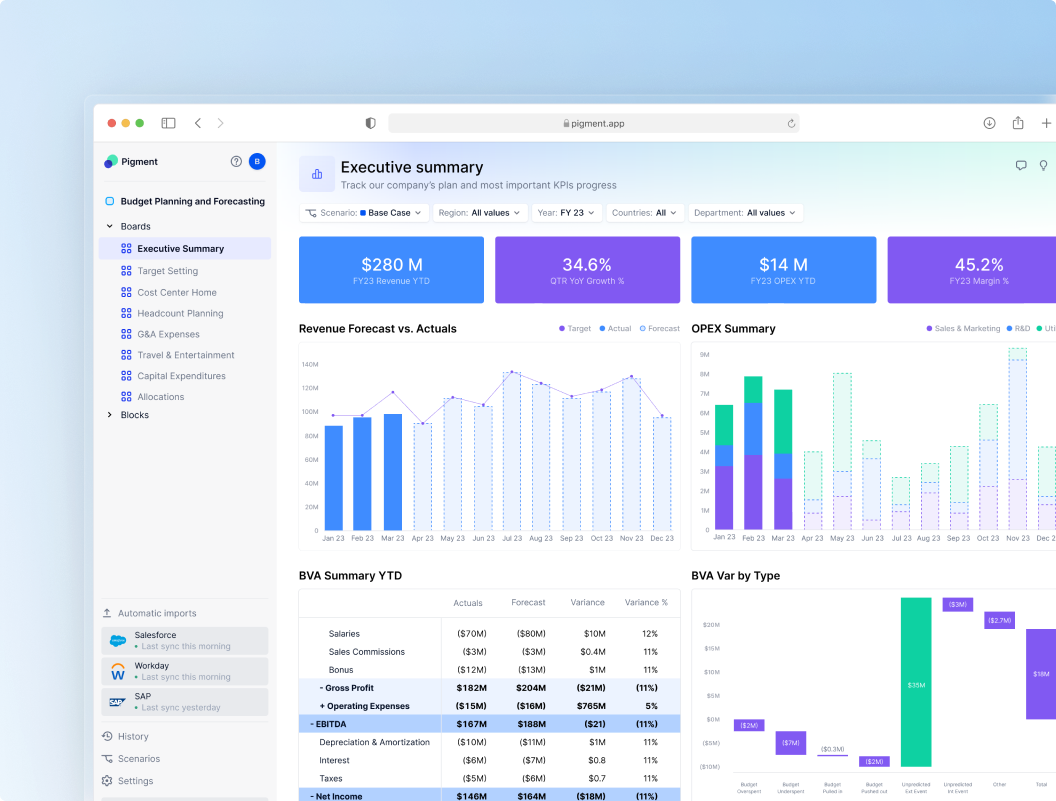This screenshot has width=1056, height=801.
Task: Open the Scenarios sidebar icon
Action: pyautogui.click(x=108, y=758)
